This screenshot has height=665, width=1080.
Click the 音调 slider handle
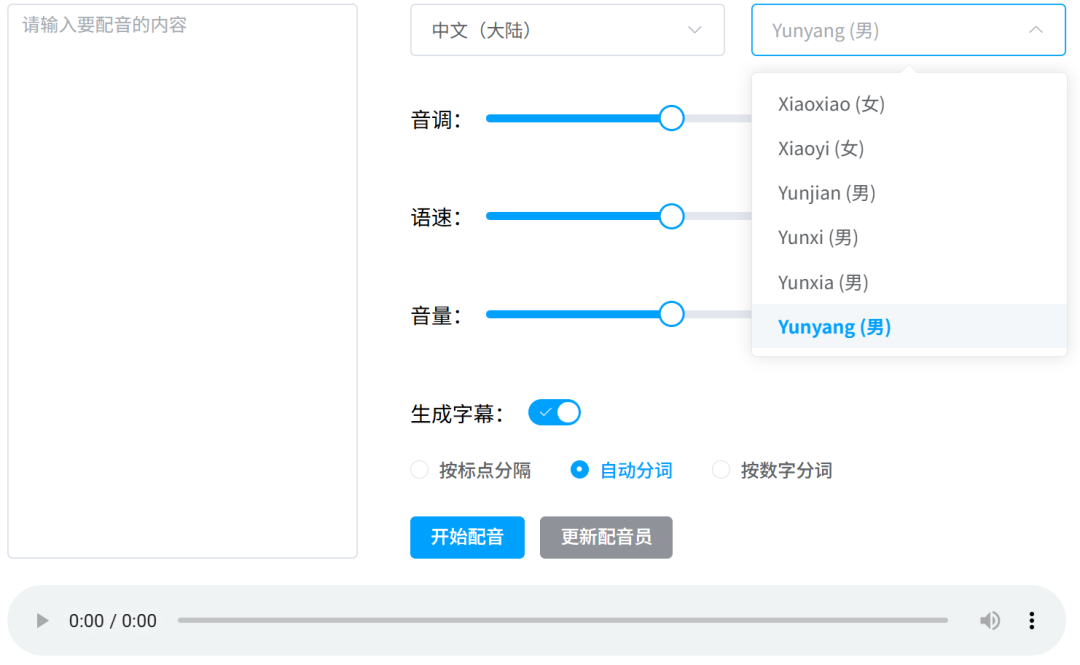point(671,118)
